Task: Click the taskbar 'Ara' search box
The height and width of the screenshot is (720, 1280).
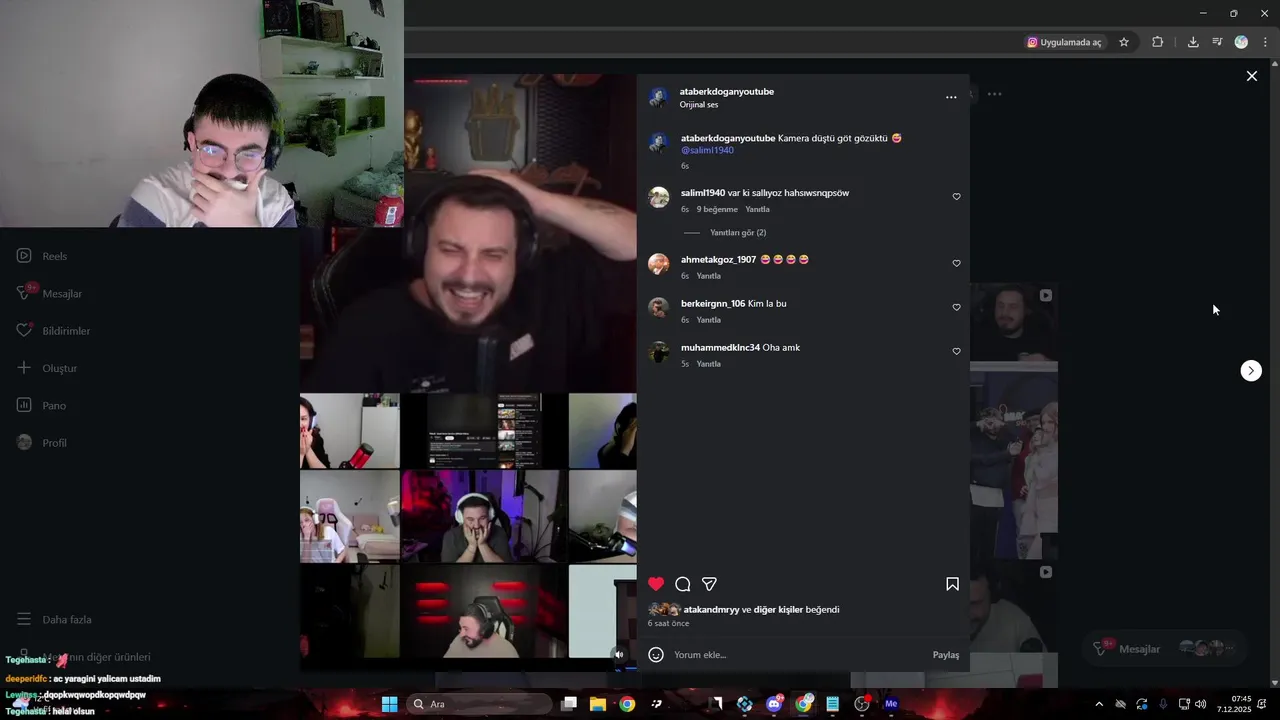Action: 480,704
